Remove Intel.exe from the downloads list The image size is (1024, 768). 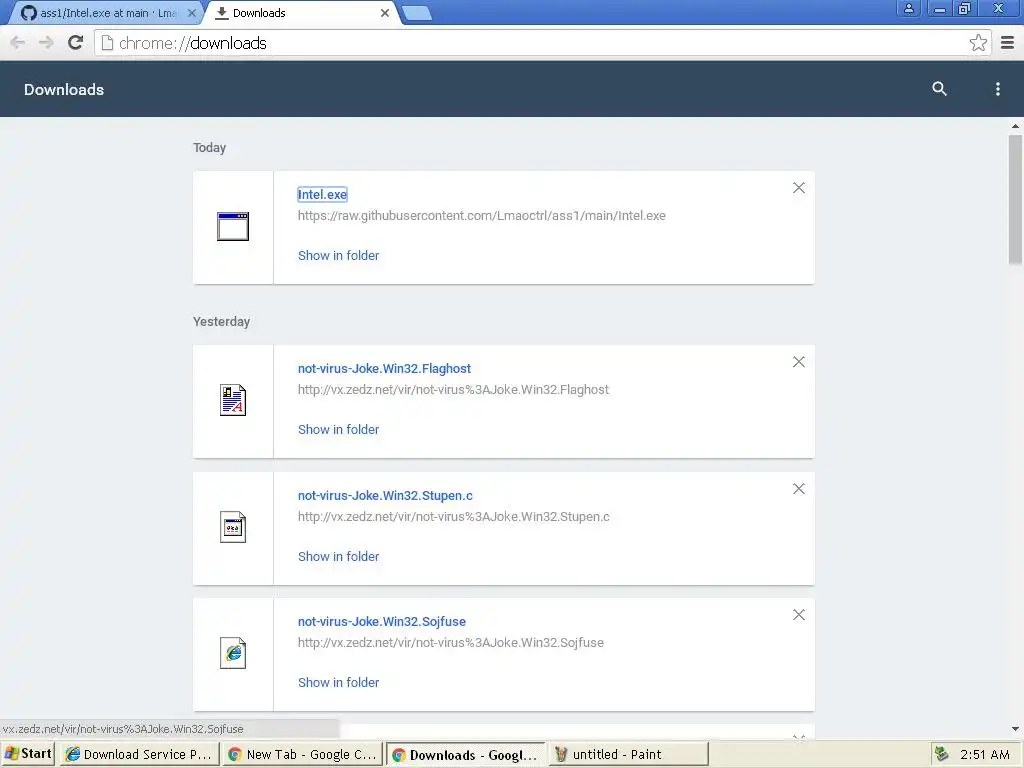point(799,188)
